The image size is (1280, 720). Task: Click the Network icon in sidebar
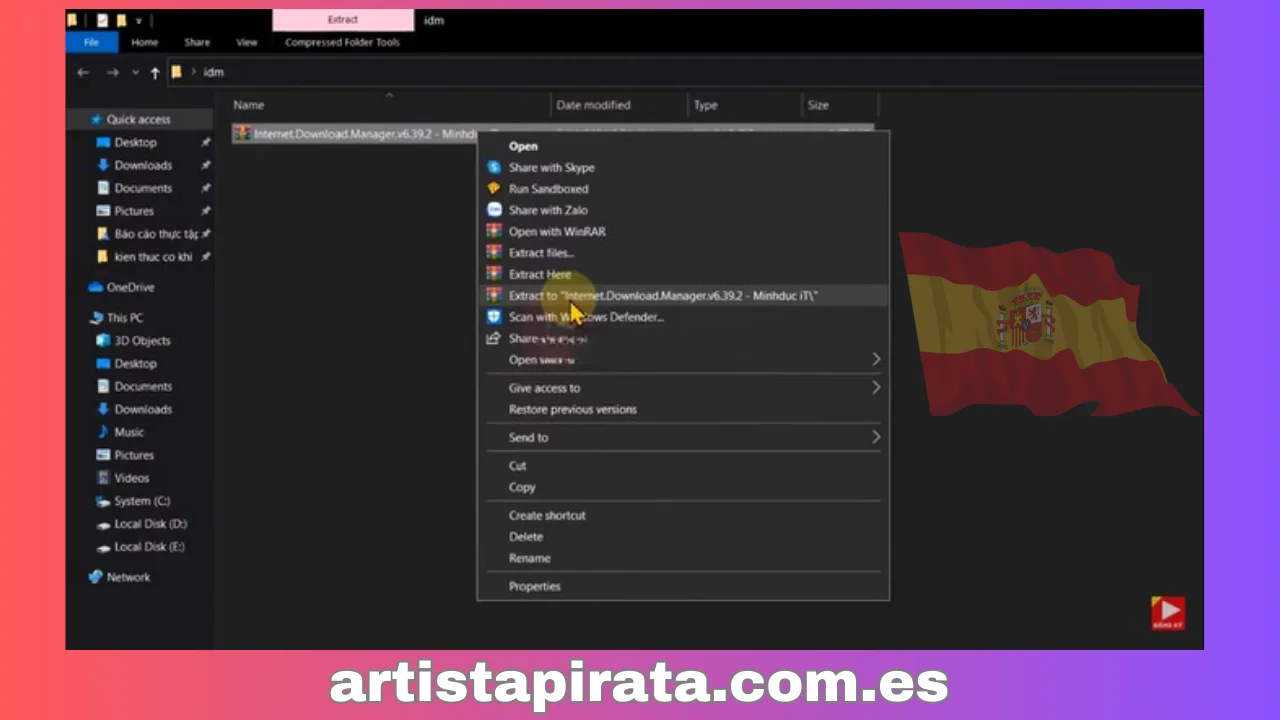pos(96,577)
